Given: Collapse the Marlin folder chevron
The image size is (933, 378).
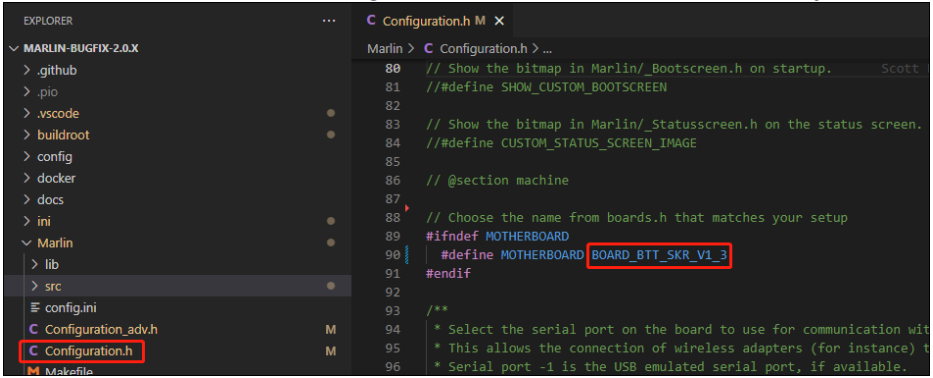Looking at the screenshot, I should pos(26,243).
